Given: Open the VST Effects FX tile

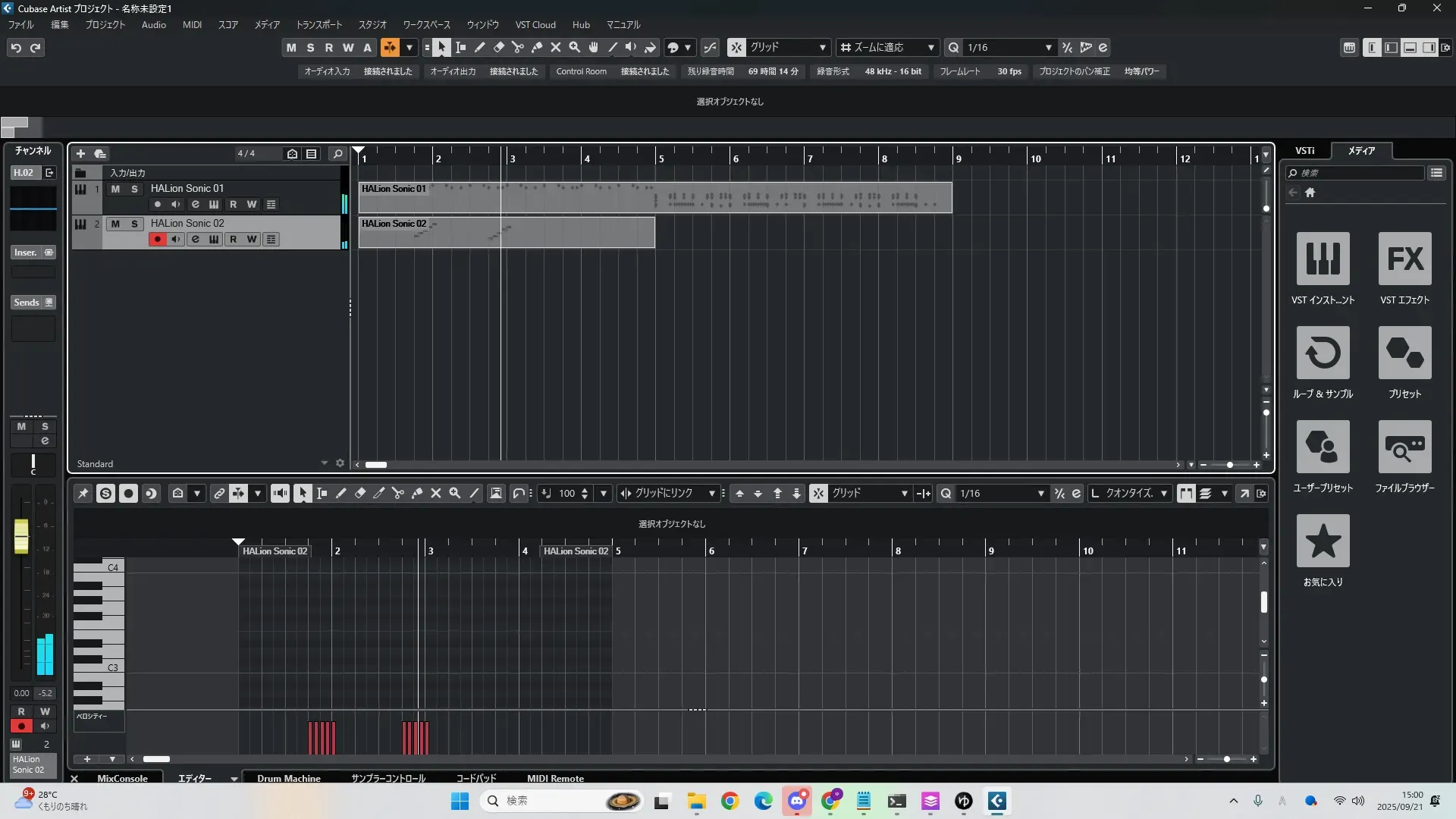Looking at the screenshot, I should pos(1404,259).
